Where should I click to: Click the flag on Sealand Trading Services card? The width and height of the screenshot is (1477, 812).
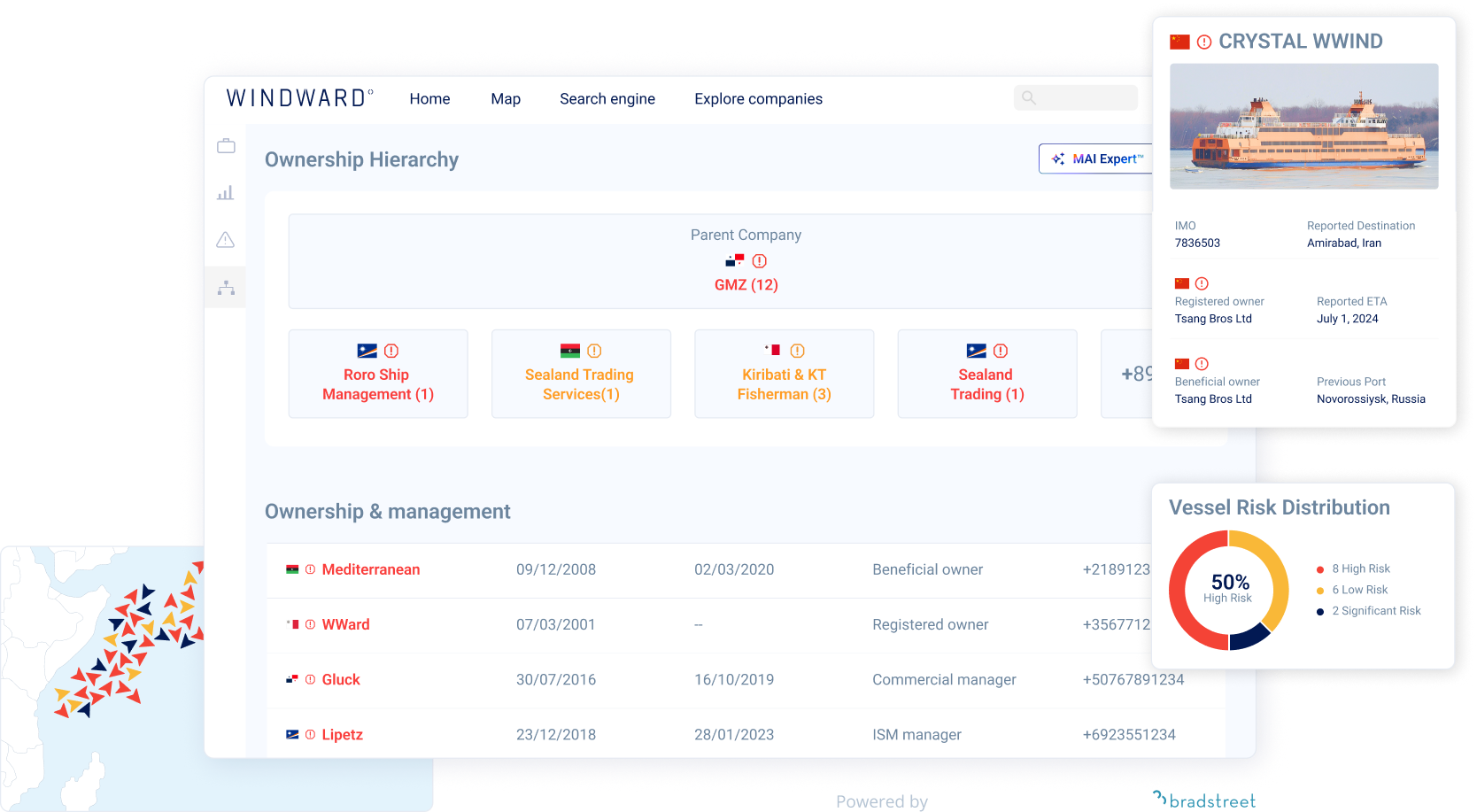[x=570, y=351]
